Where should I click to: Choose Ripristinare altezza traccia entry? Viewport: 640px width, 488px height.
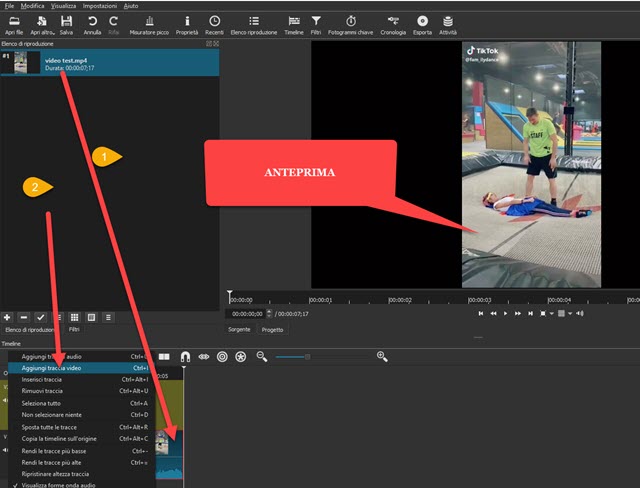[82, 474]
